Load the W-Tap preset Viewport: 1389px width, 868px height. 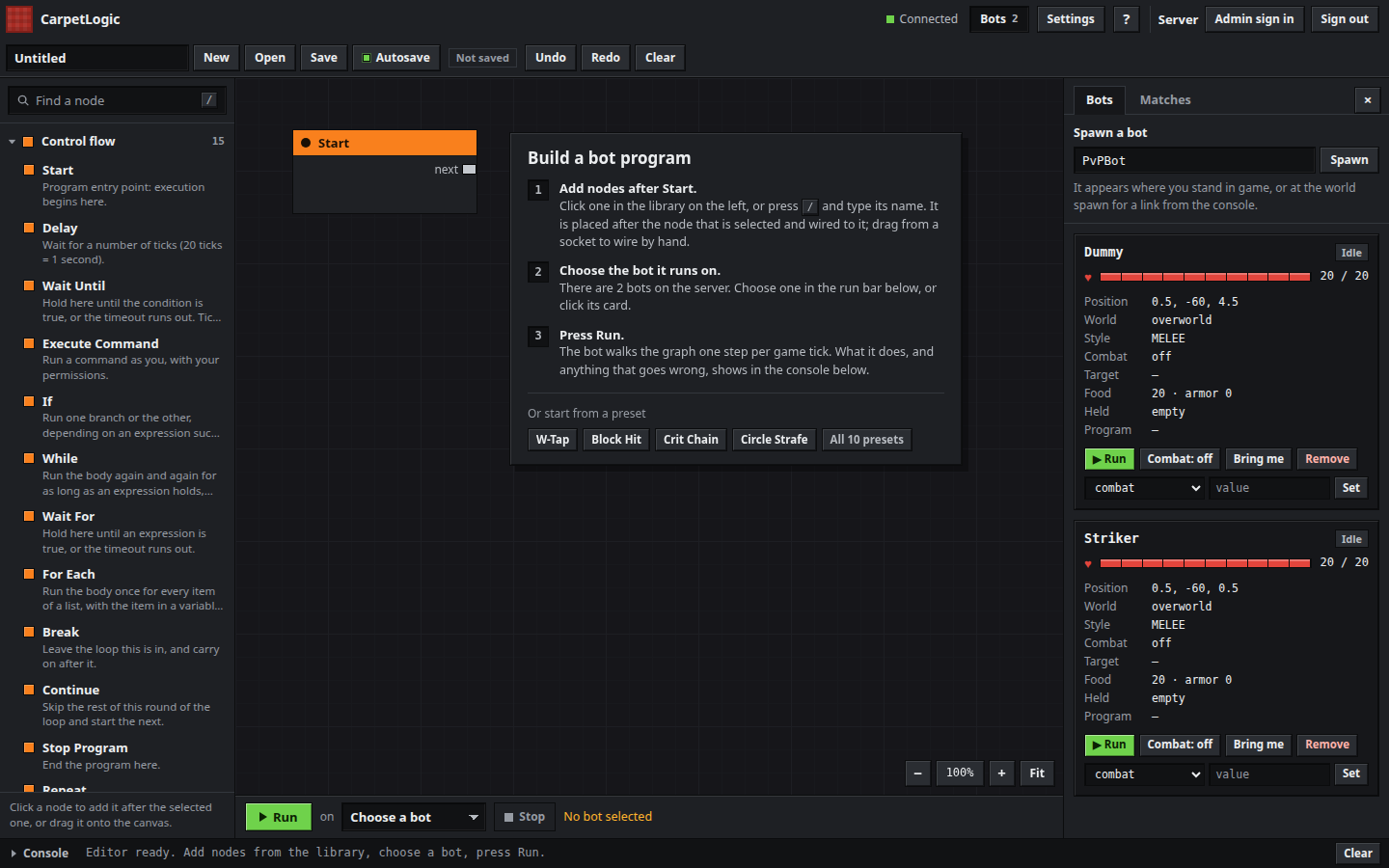(553, 440)
